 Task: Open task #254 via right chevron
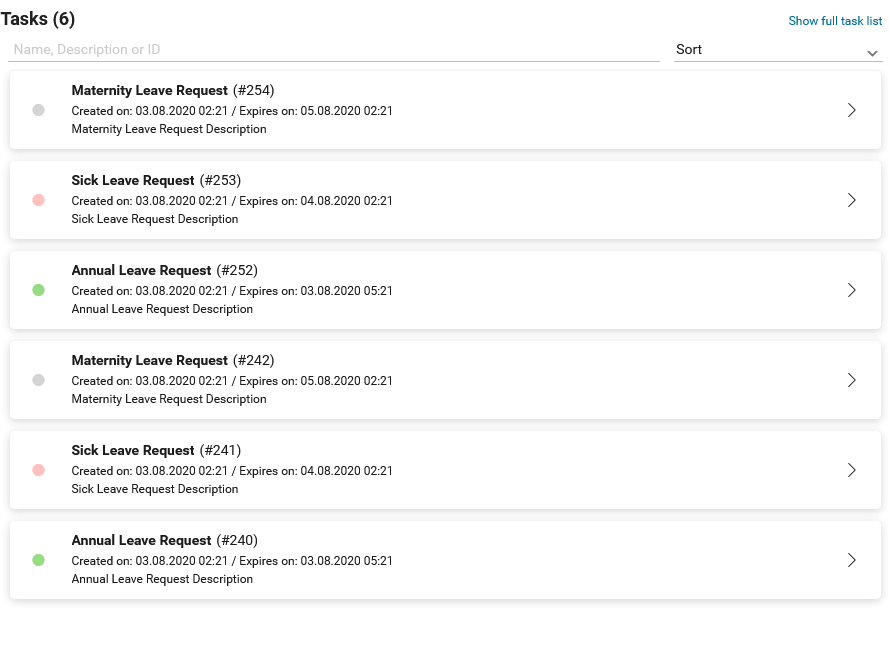(x=852, y=110)
